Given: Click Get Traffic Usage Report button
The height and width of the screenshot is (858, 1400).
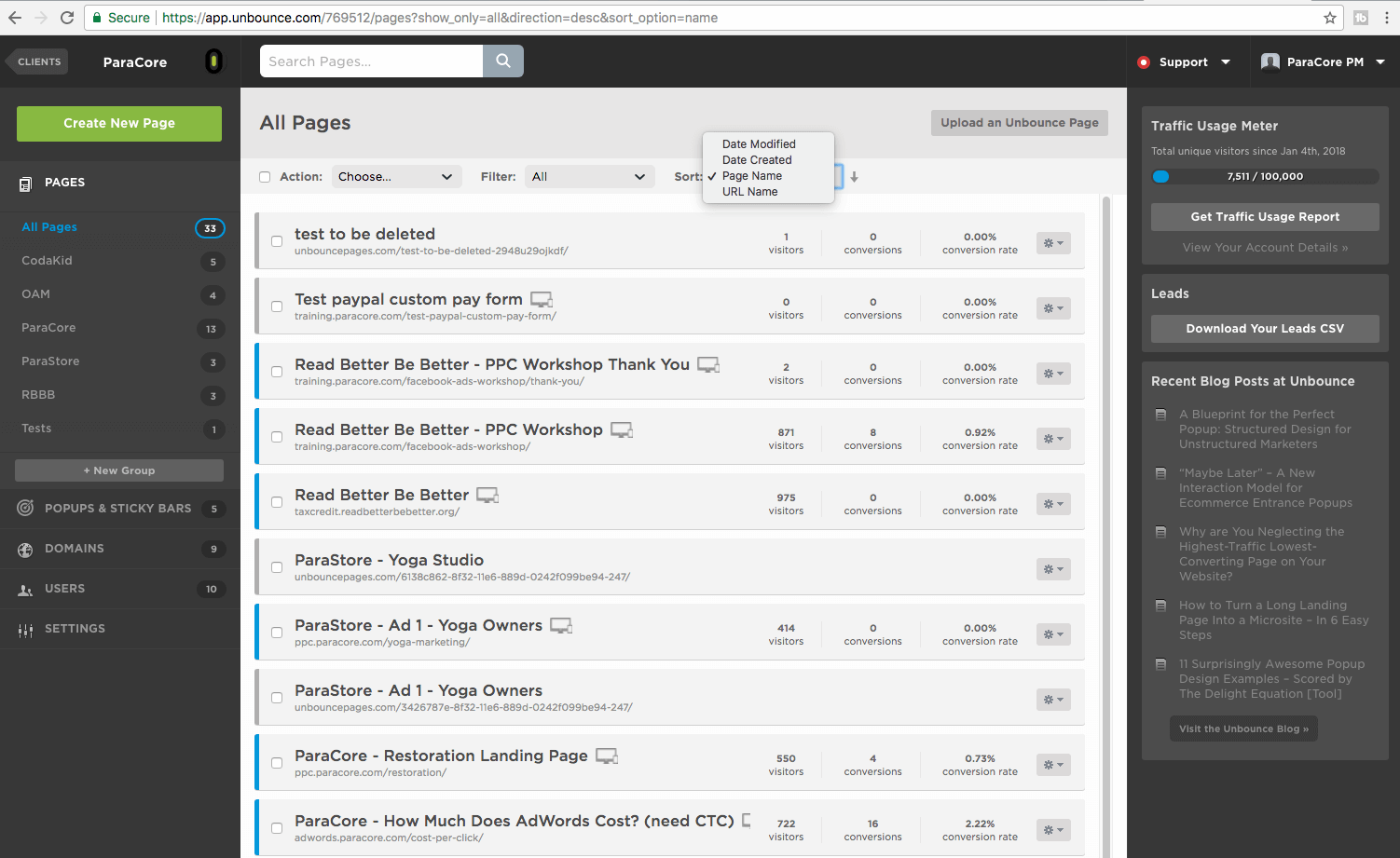Looking at the screenshot, I should pyautogui.click(x=1265, y=217).
